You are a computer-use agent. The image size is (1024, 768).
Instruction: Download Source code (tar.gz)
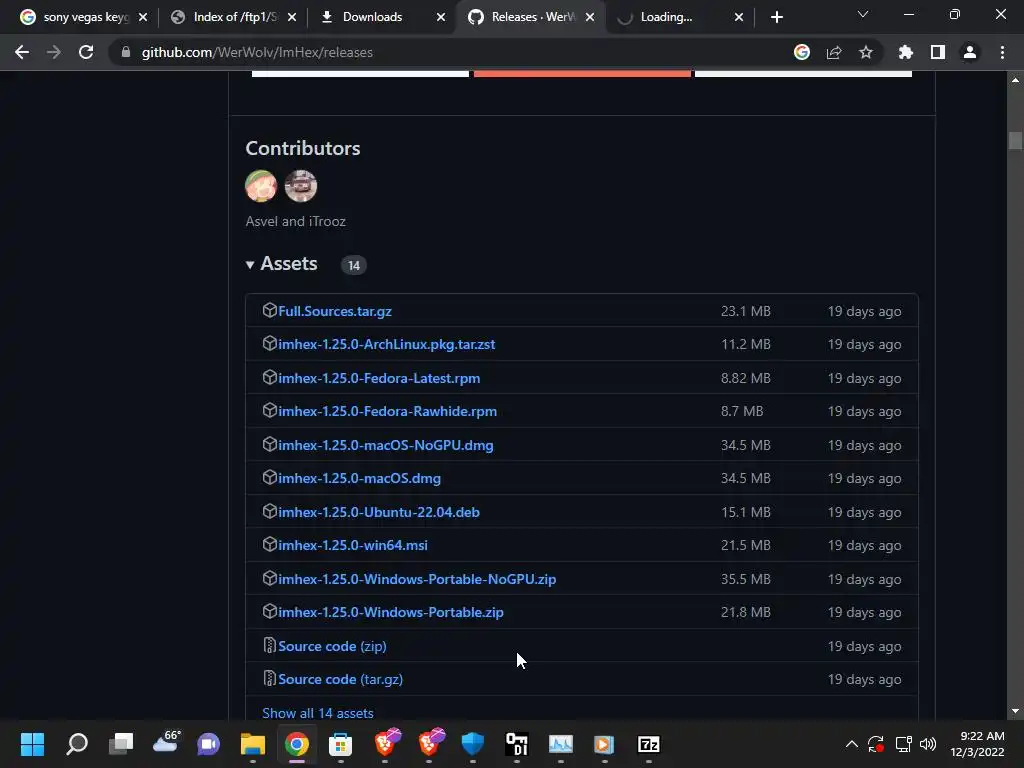click(x=340, y=680)
